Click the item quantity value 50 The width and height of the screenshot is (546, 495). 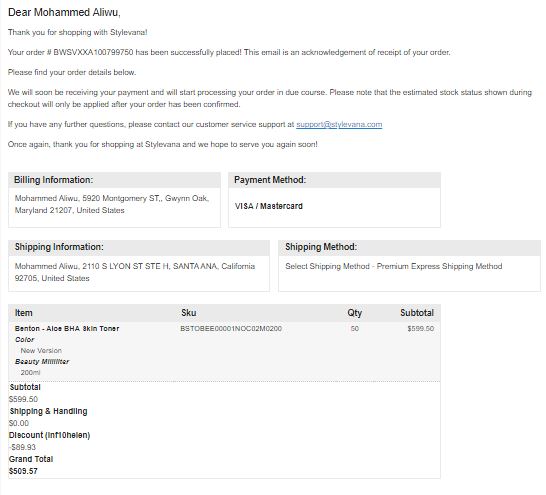coord(354,329)
